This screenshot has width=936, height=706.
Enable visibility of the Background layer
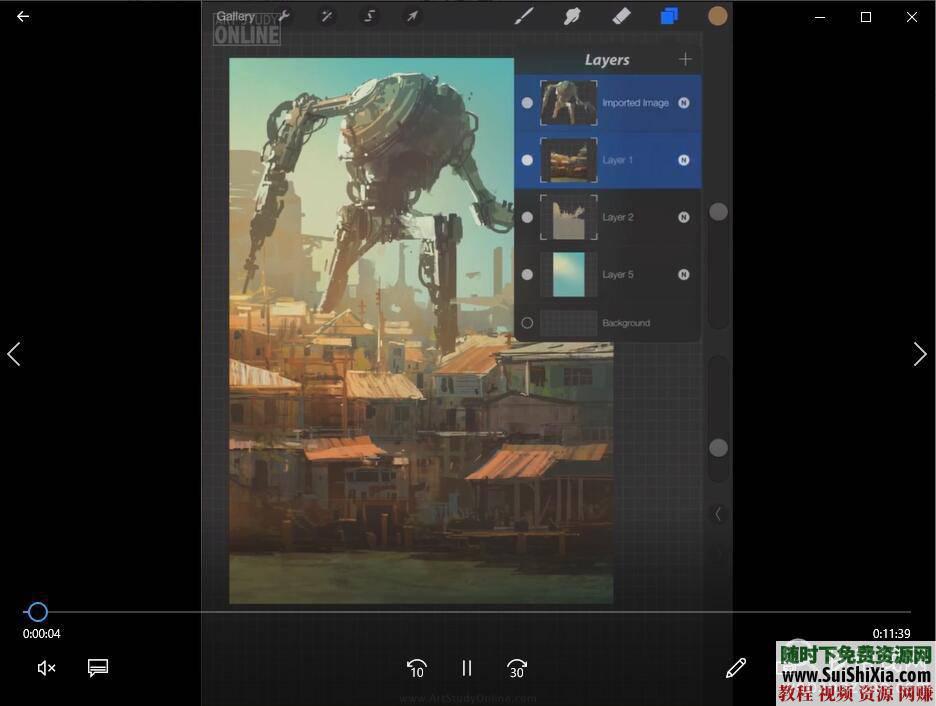click(526, 322)
